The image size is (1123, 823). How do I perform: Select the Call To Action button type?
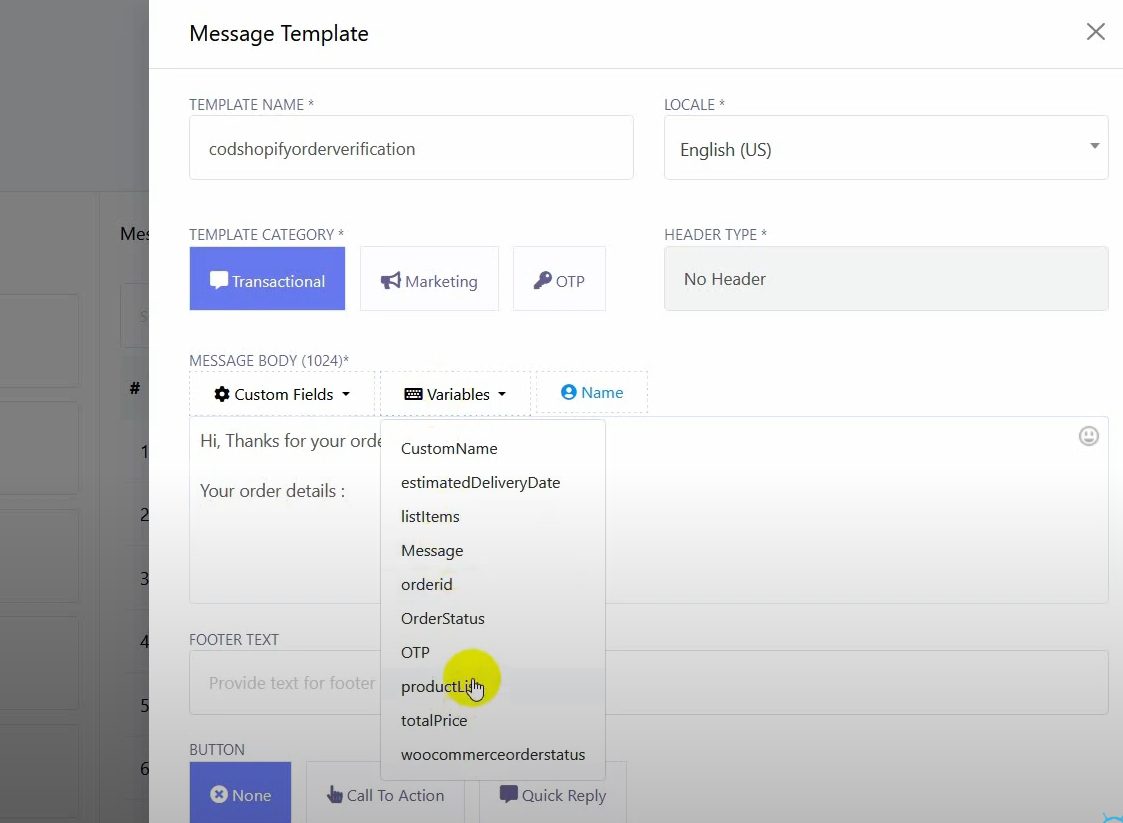tap(385, 795)
